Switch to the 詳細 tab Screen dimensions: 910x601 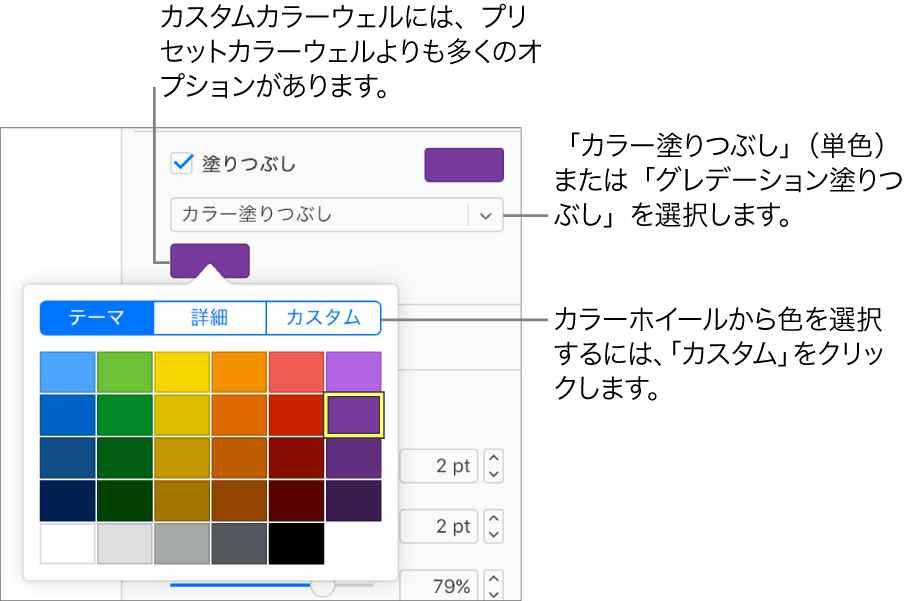click(x=209, y=318)
